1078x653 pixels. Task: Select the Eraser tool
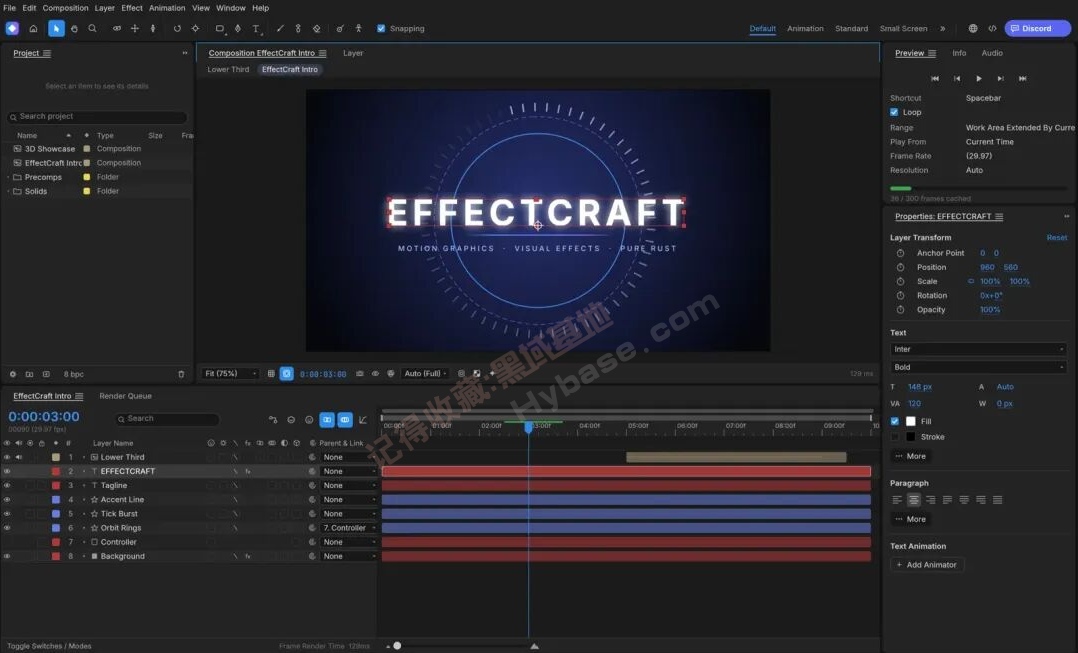point(316,29)
